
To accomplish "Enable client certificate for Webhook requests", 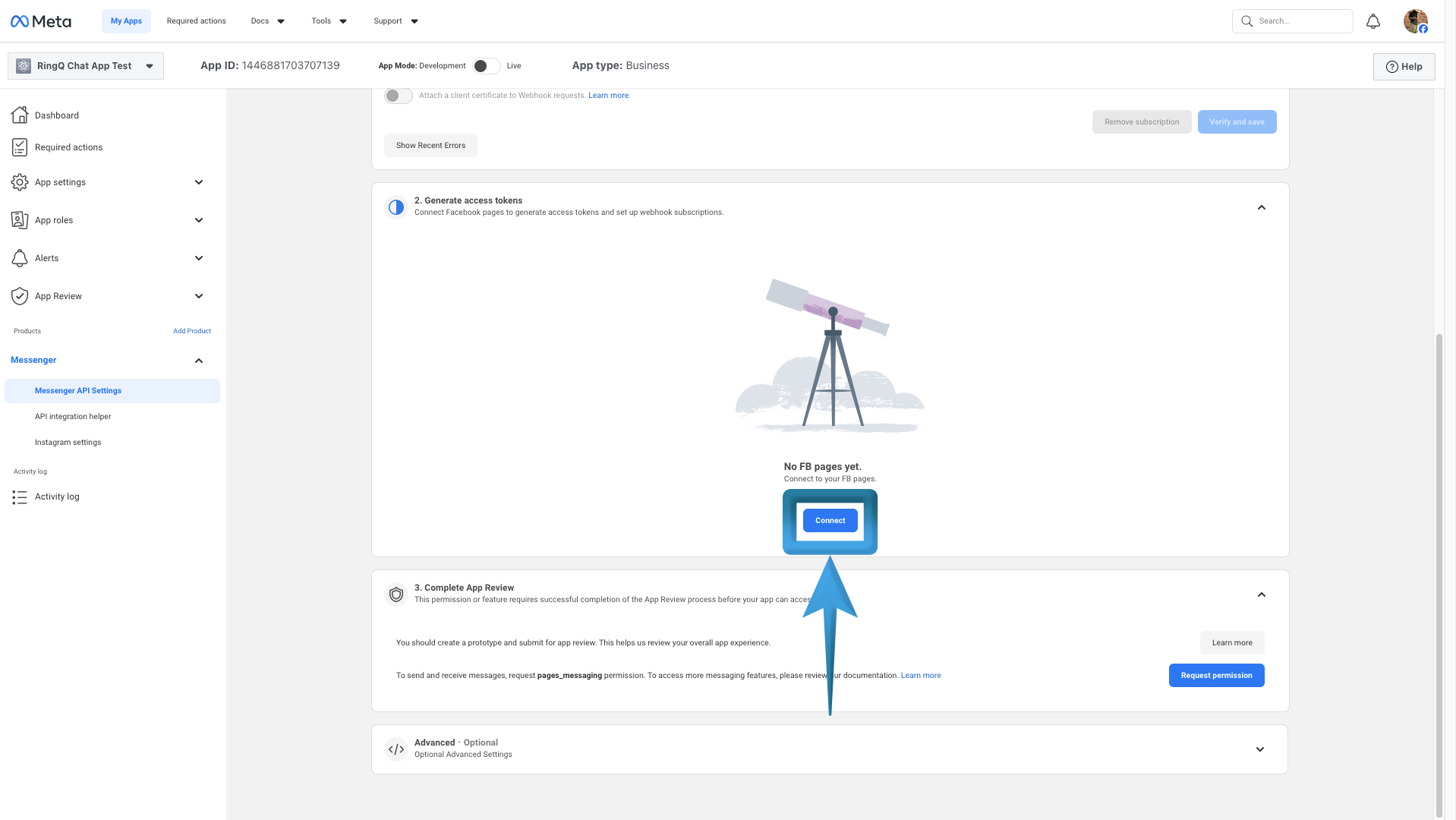I will (x=398, y=96).
